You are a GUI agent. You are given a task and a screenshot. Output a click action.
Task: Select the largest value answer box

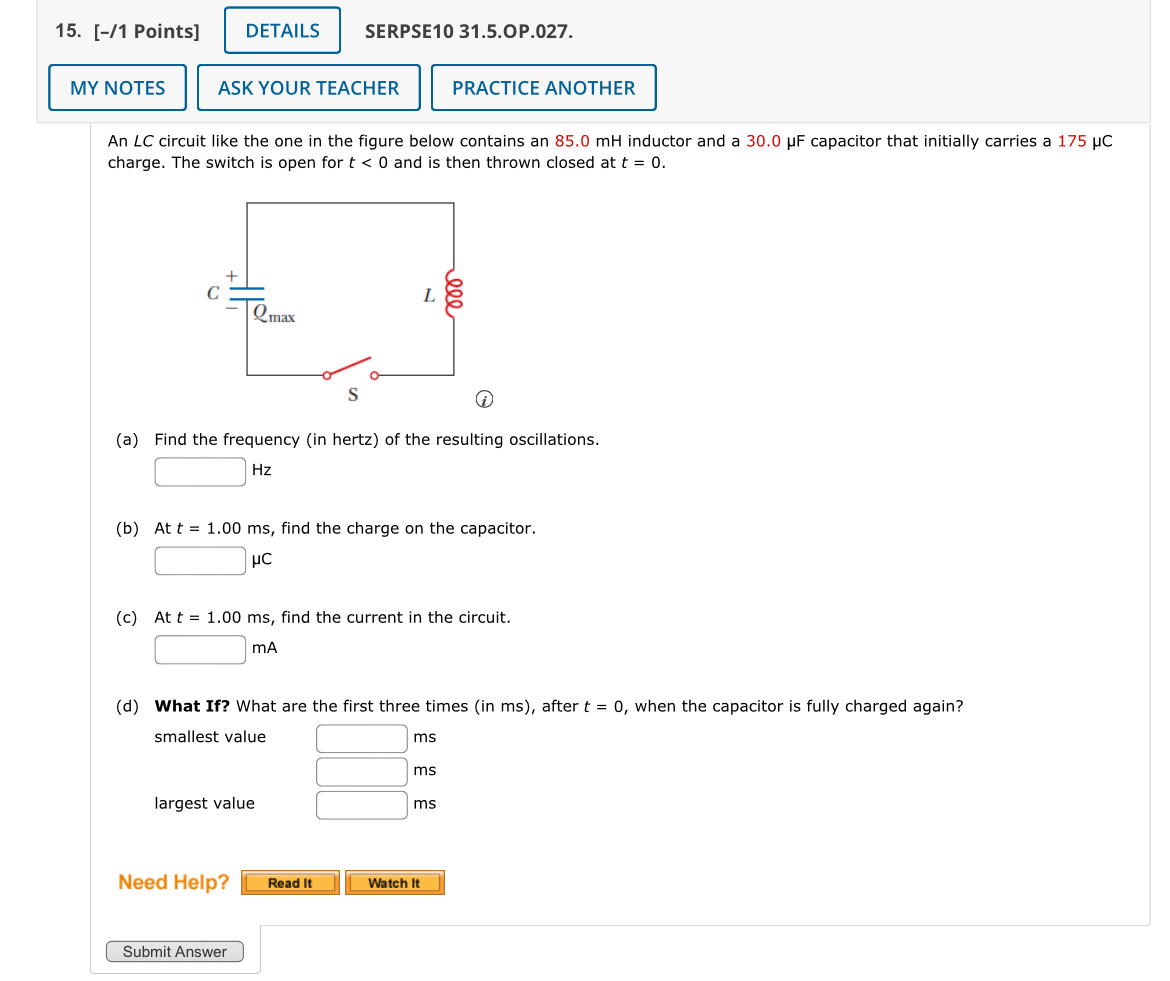[361, 804]
